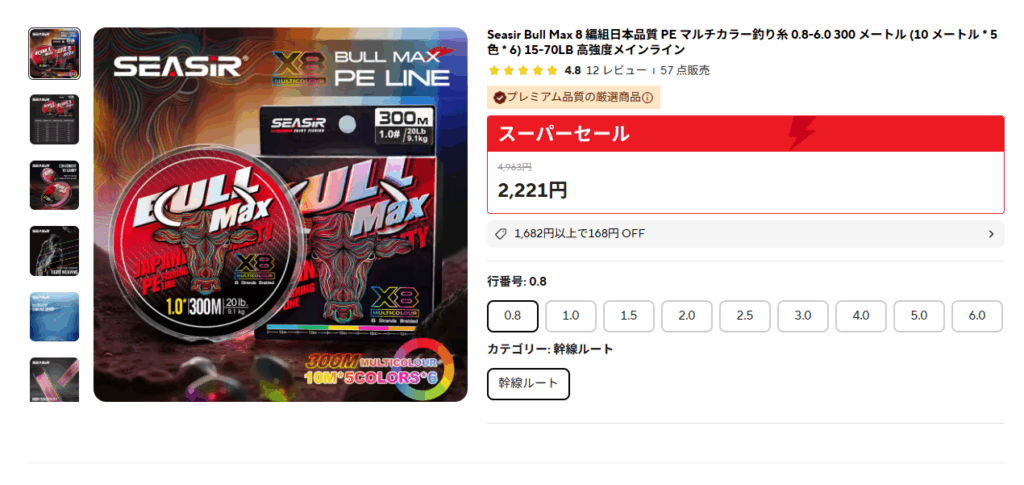View the third product thumbnail image
This screenshot has height=485, width=1024.
pyautogui.click(x=54, y=185)
